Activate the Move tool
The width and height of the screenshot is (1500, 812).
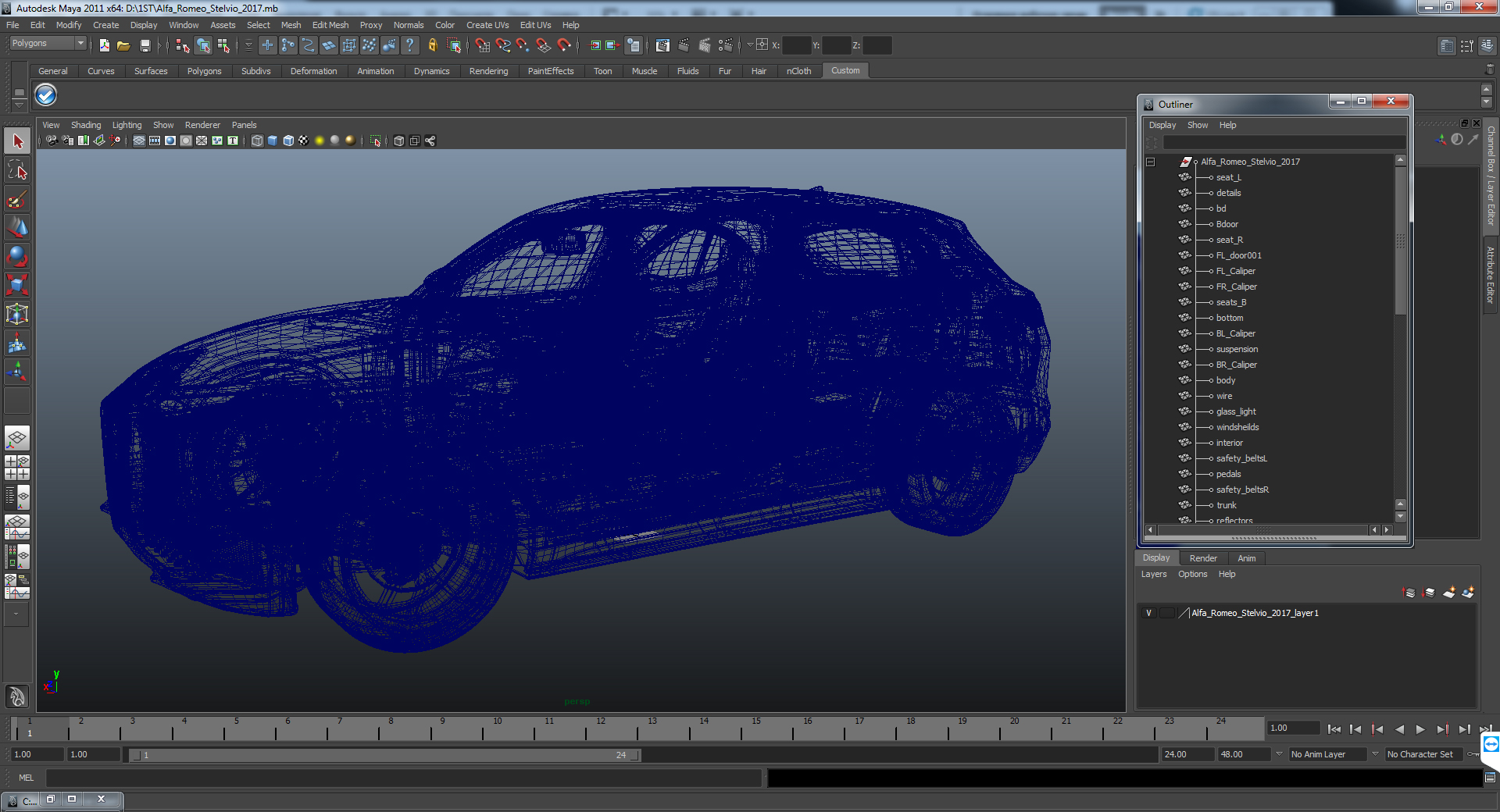[17, 228]
